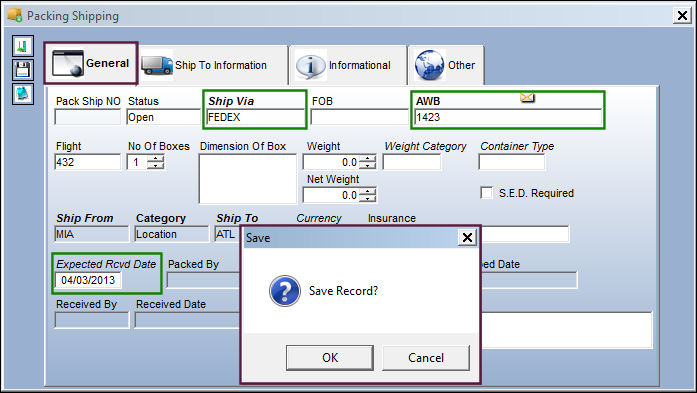Increase Weight value with up arrow
Viewport: 697px width, 393px height.
(367, 159)
